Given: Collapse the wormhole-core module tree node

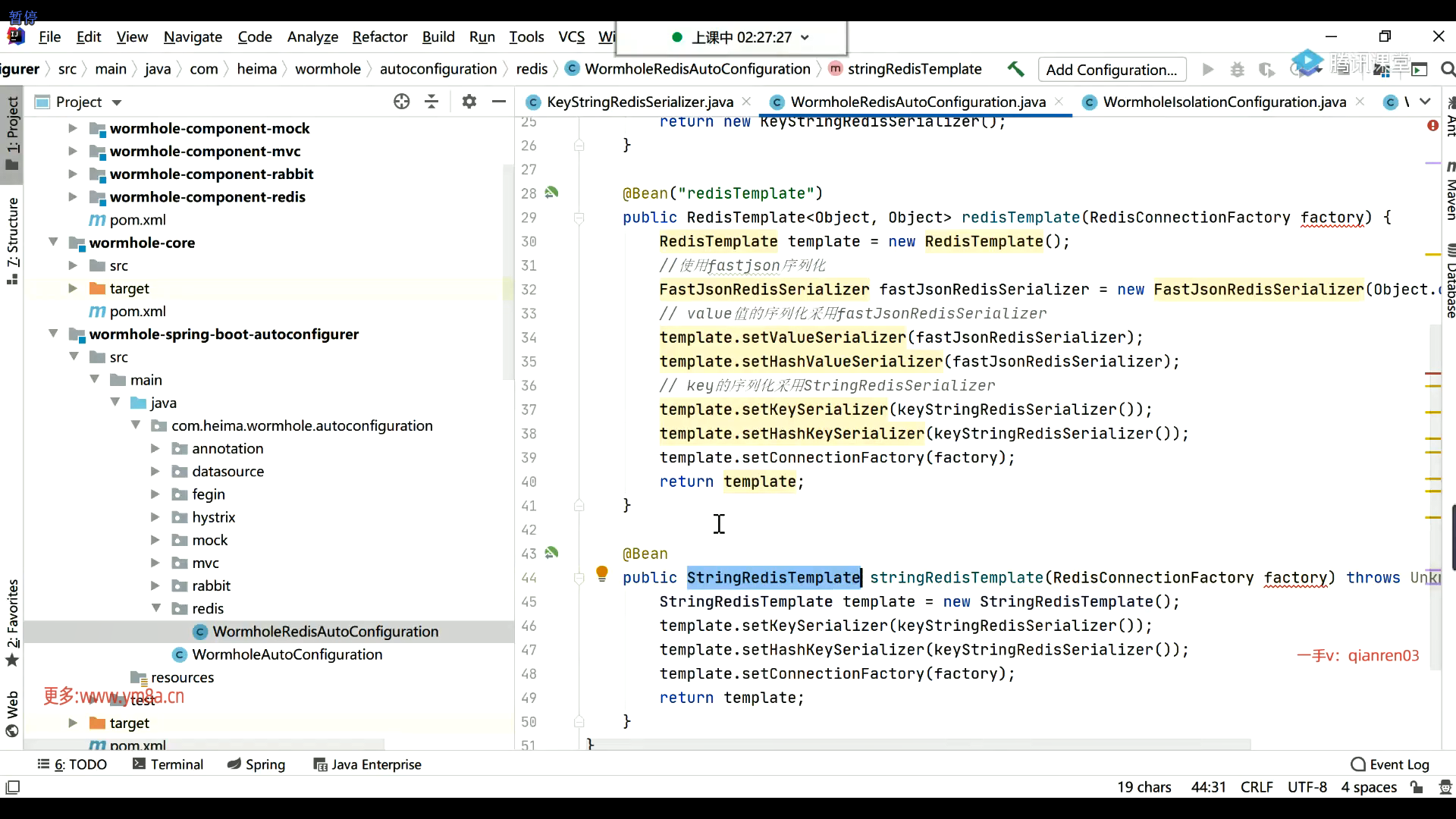Looking at the screenshot, I should [x=53, y=243].
